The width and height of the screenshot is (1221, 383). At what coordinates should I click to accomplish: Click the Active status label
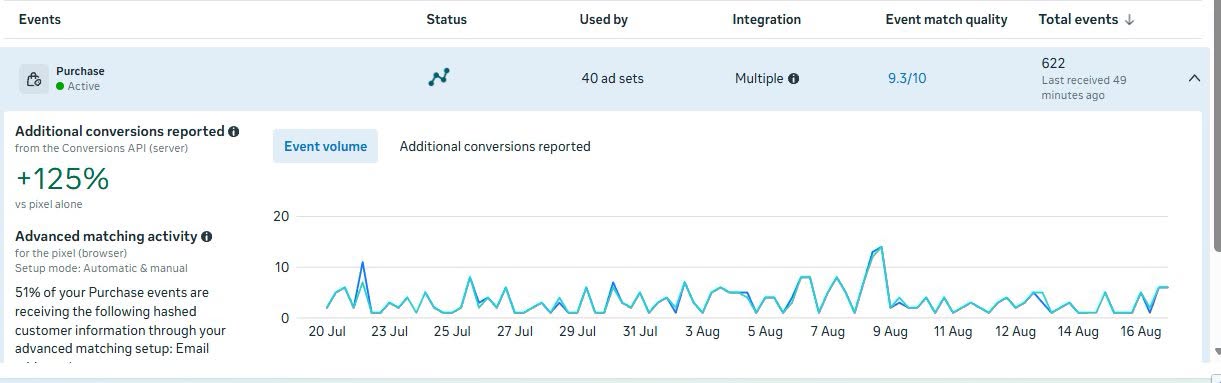[83, 86]
